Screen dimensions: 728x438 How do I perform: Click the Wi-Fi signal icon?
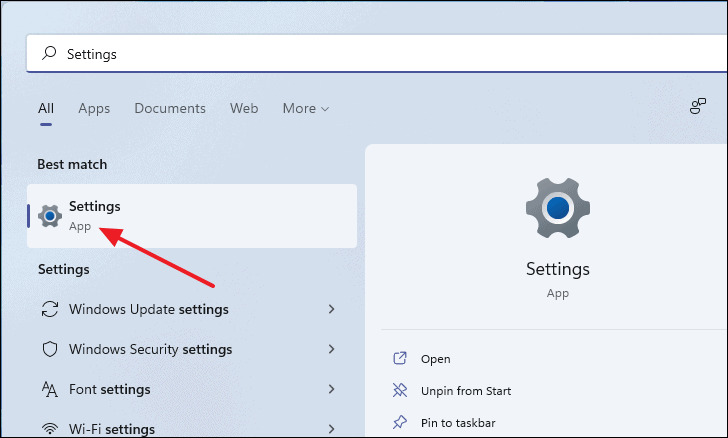(50, 428)
